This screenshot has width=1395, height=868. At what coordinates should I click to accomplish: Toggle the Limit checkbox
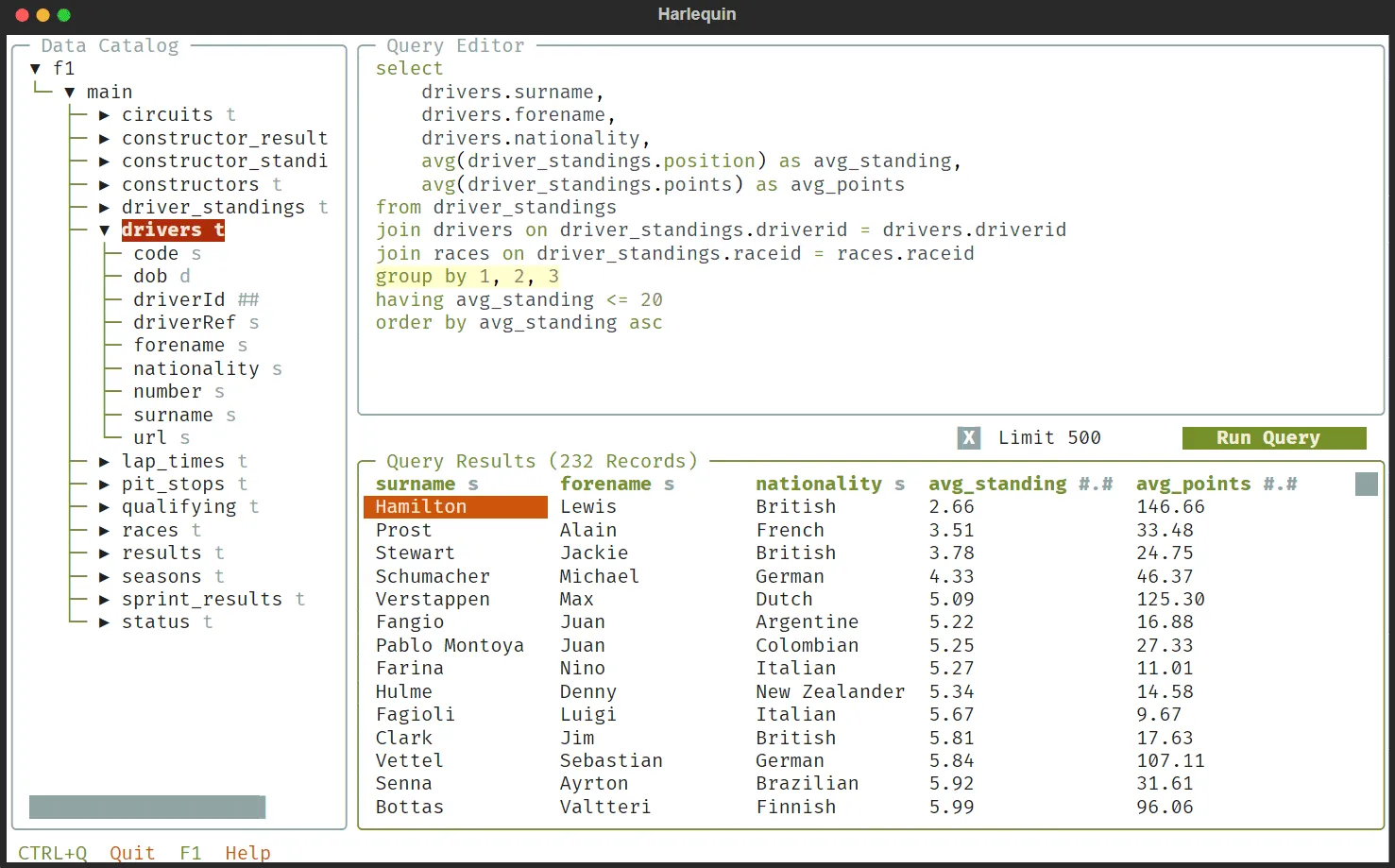(x=968, y=438)
